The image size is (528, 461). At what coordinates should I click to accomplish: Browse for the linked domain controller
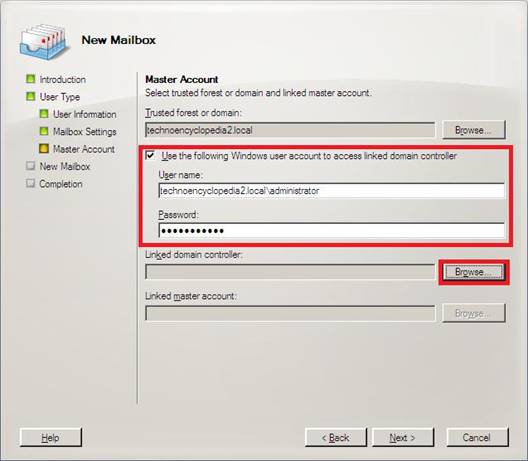pyautogui.click(x=474, y=272)
